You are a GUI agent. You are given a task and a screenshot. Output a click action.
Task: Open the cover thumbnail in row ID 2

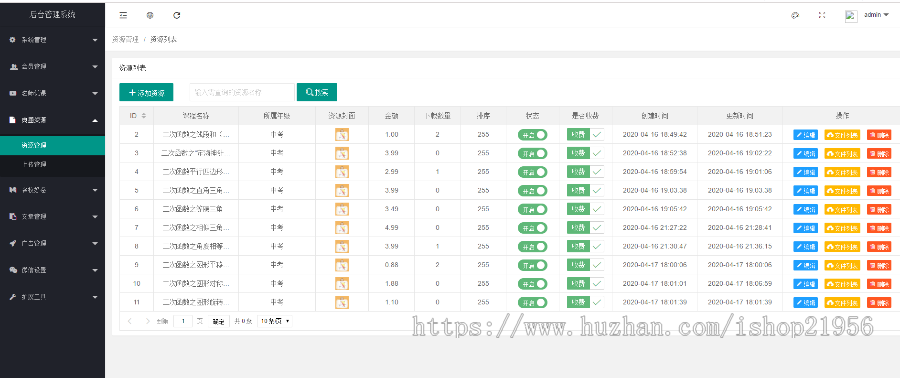342,135
